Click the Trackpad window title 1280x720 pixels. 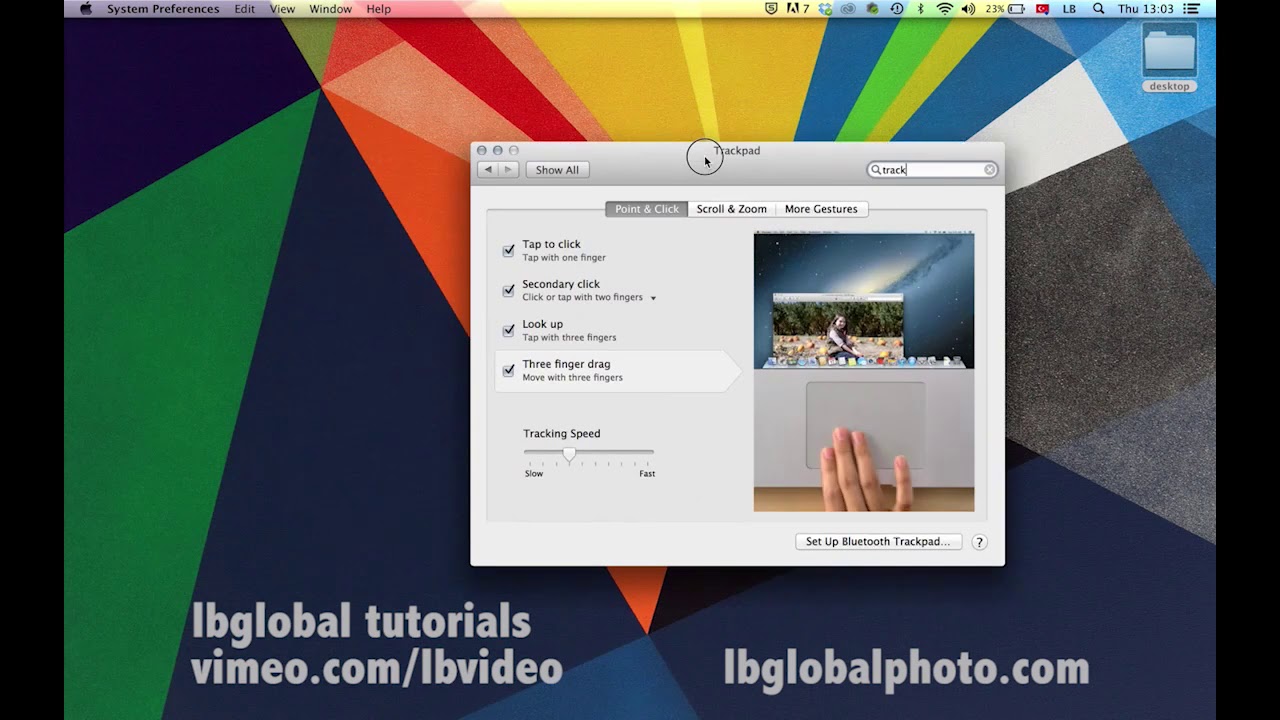click(x=737, y=151)
